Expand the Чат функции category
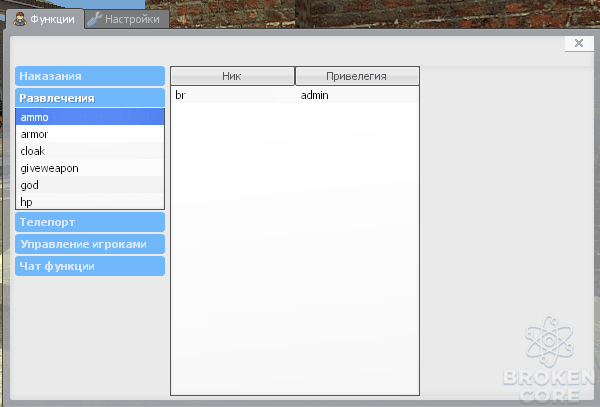The image size is (600, 407). coord(90,266)
